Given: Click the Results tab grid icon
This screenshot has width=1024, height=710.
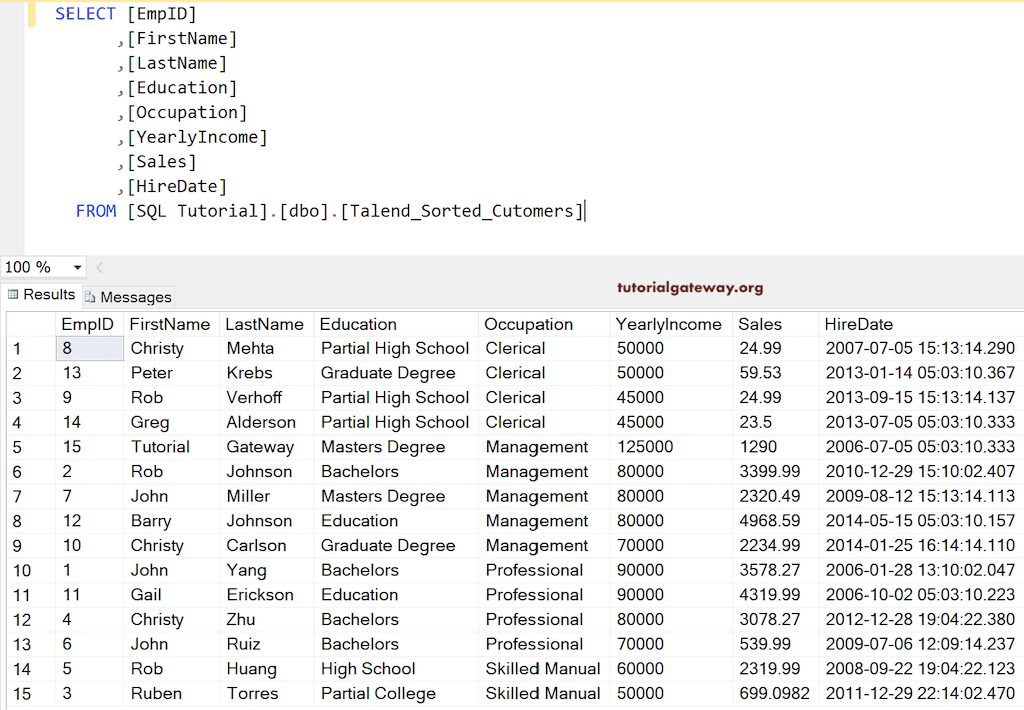Looking at the screenshot, I should [13, 295].
